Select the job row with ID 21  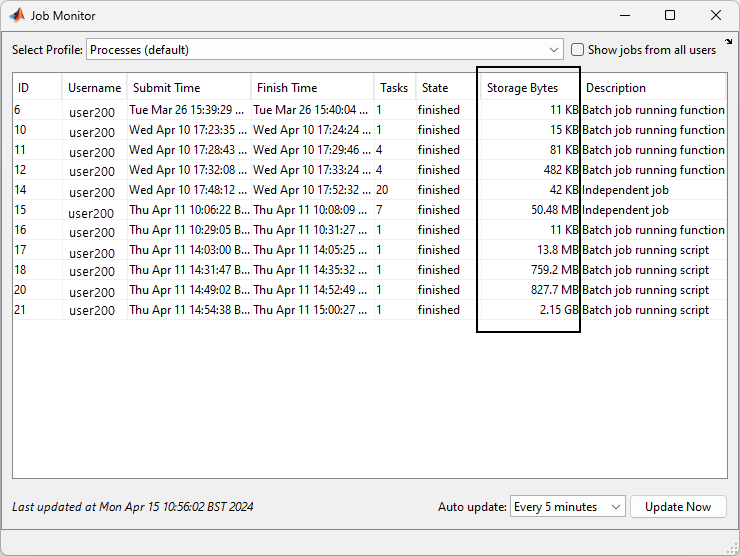point(370,310)
